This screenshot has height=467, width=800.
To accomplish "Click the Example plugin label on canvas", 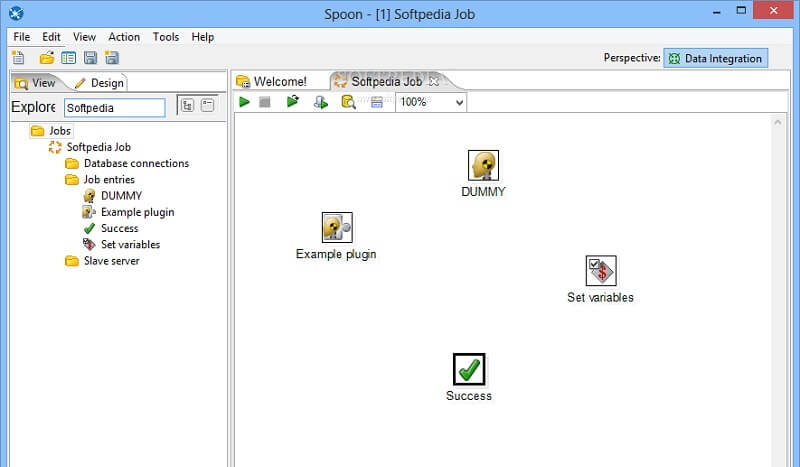I will [x=336, y=254].
